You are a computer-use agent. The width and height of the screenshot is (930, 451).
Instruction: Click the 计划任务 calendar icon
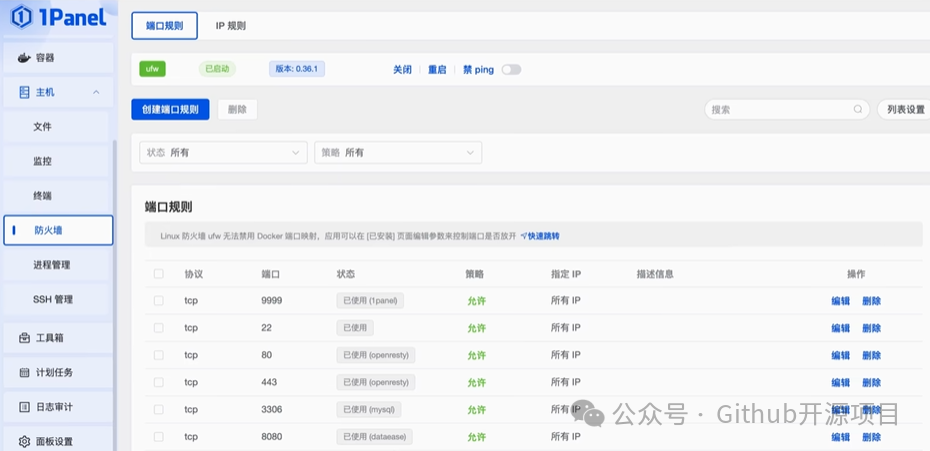pos(24,373)
